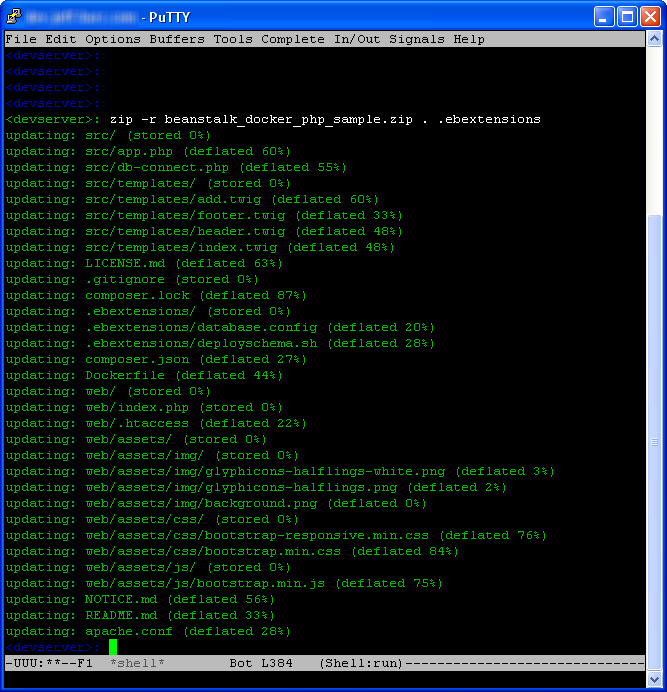Click the background.png output line
This screenshot has width=667, height=692.
coord(216,503)
